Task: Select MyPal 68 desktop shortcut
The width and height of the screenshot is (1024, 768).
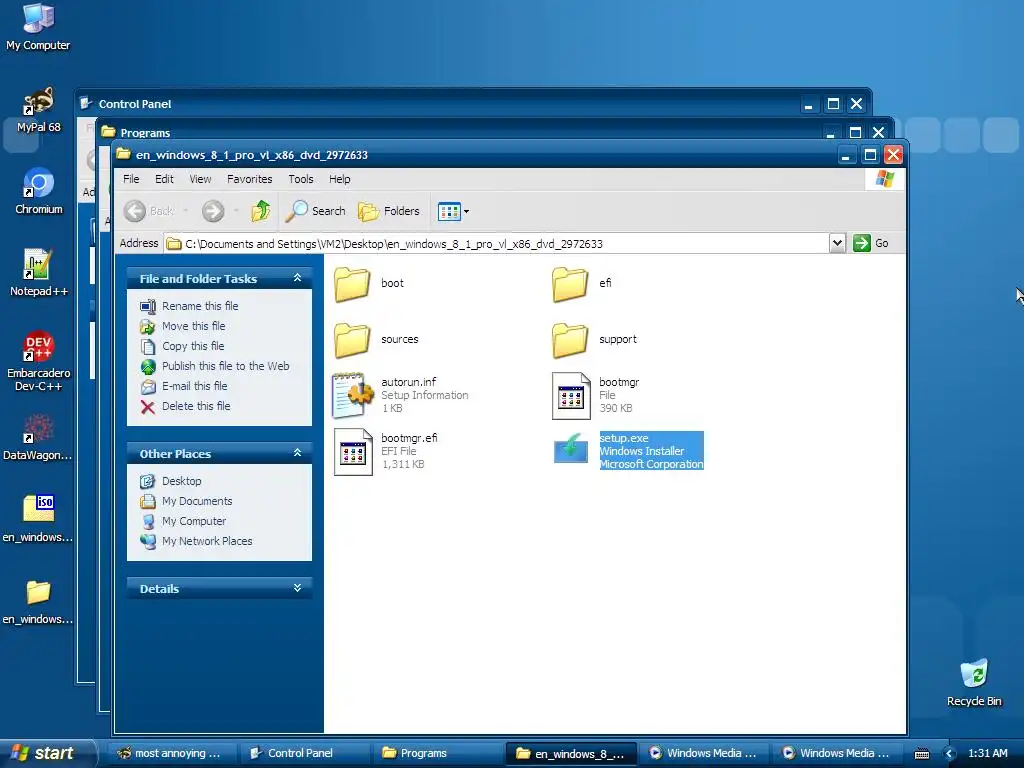Action: (x=39, y=110)
